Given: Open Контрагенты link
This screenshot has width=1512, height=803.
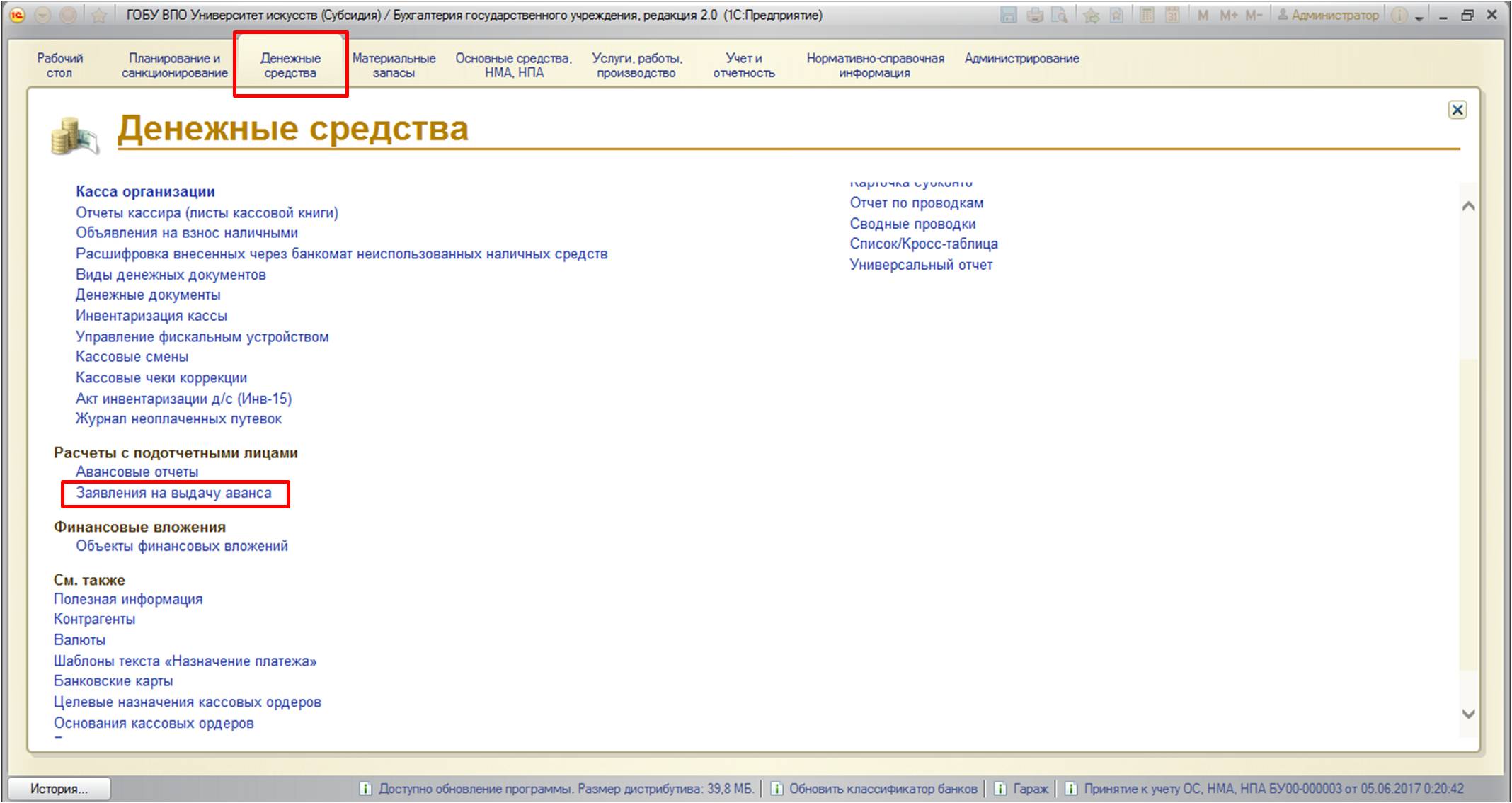Looking at the screenshot, I should (94, 619).
